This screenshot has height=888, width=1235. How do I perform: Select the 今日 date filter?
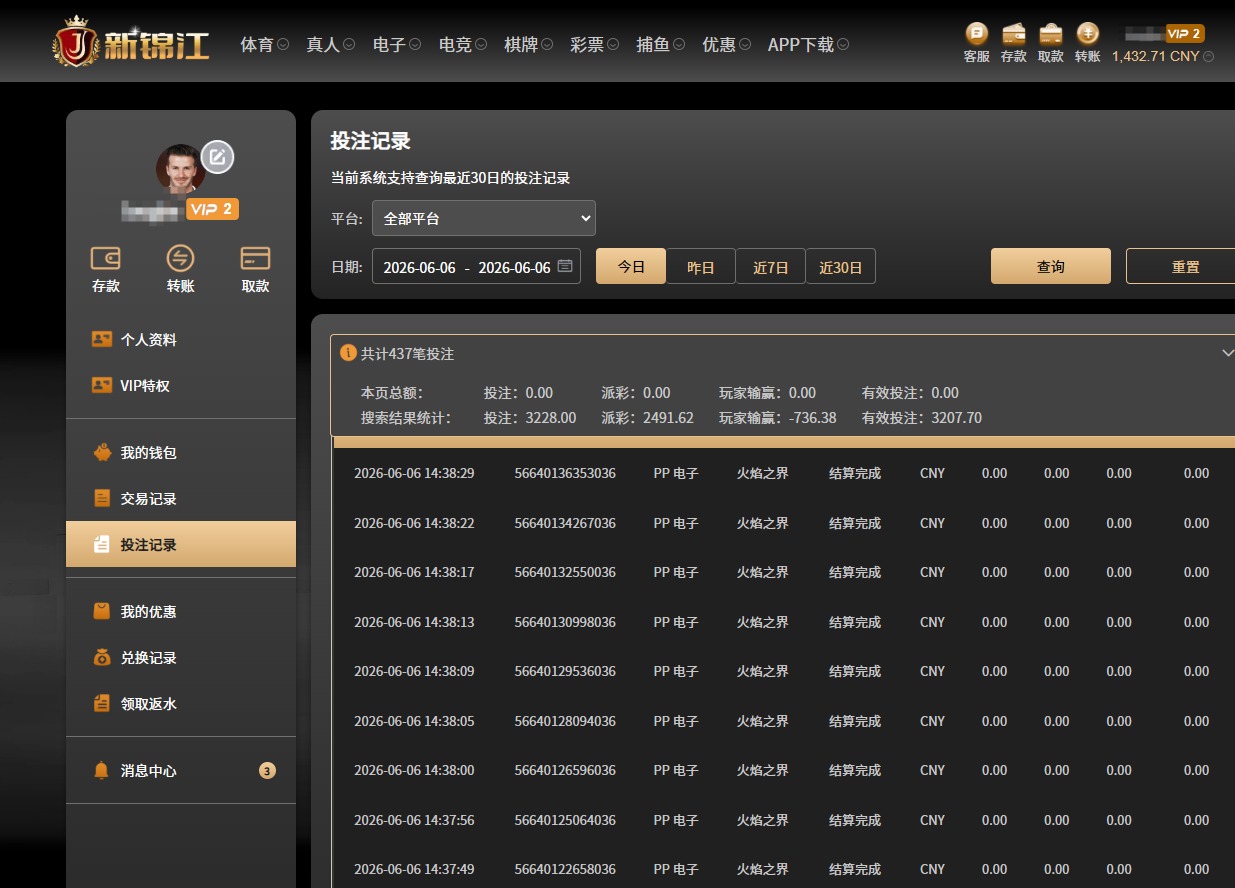point(631,267)
